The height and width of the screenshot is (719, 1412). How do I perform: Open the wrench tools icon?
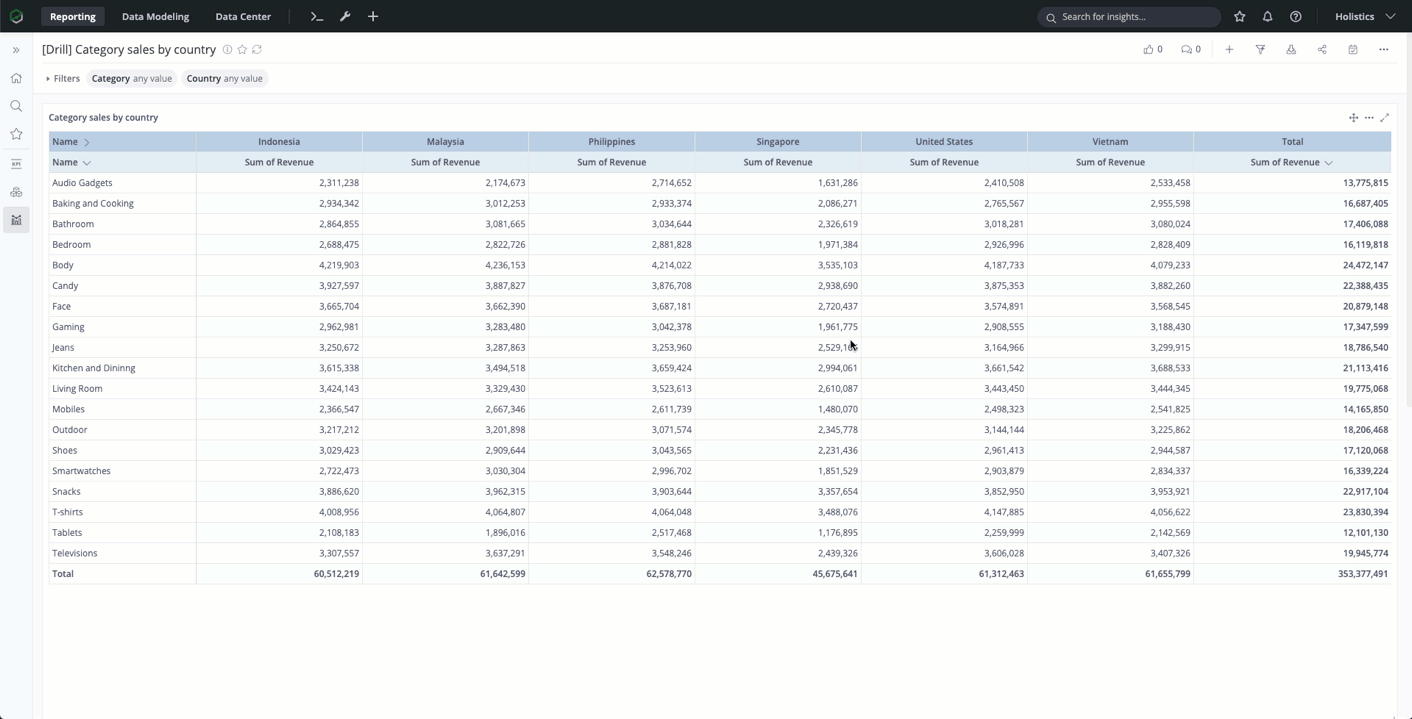click(345, 16)
